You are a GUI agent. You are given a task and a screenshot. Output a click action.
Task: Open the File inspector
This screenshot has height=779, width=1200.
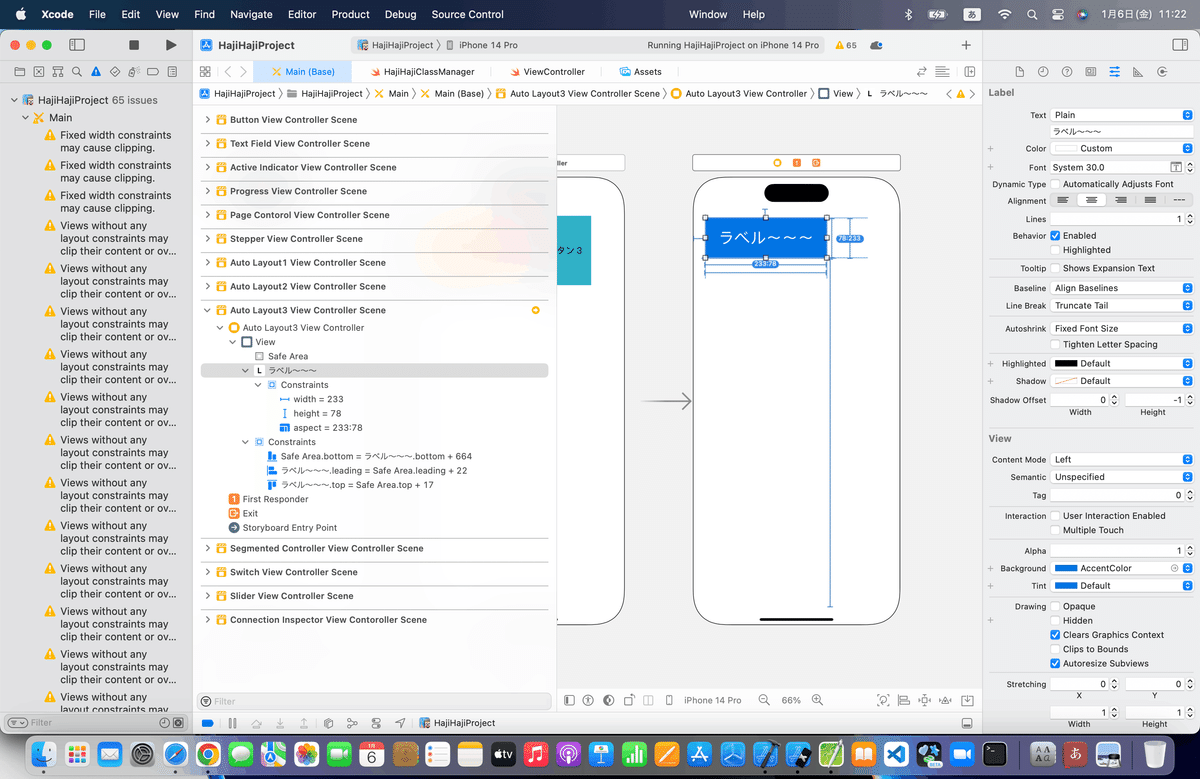pos(1019,72)
